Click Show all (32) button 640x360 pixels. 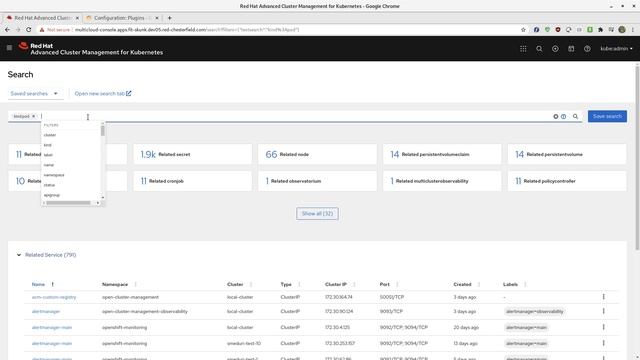coord(317,213)
